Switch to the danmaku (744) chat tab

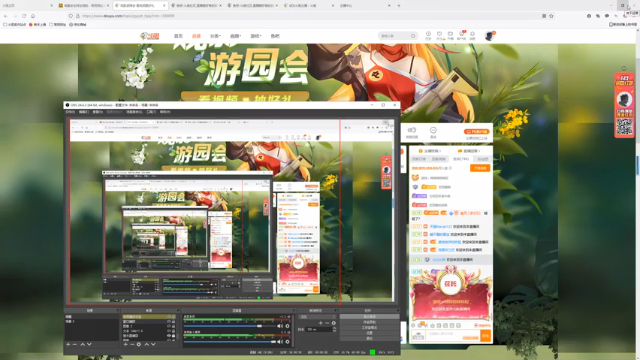pos(461,159)
